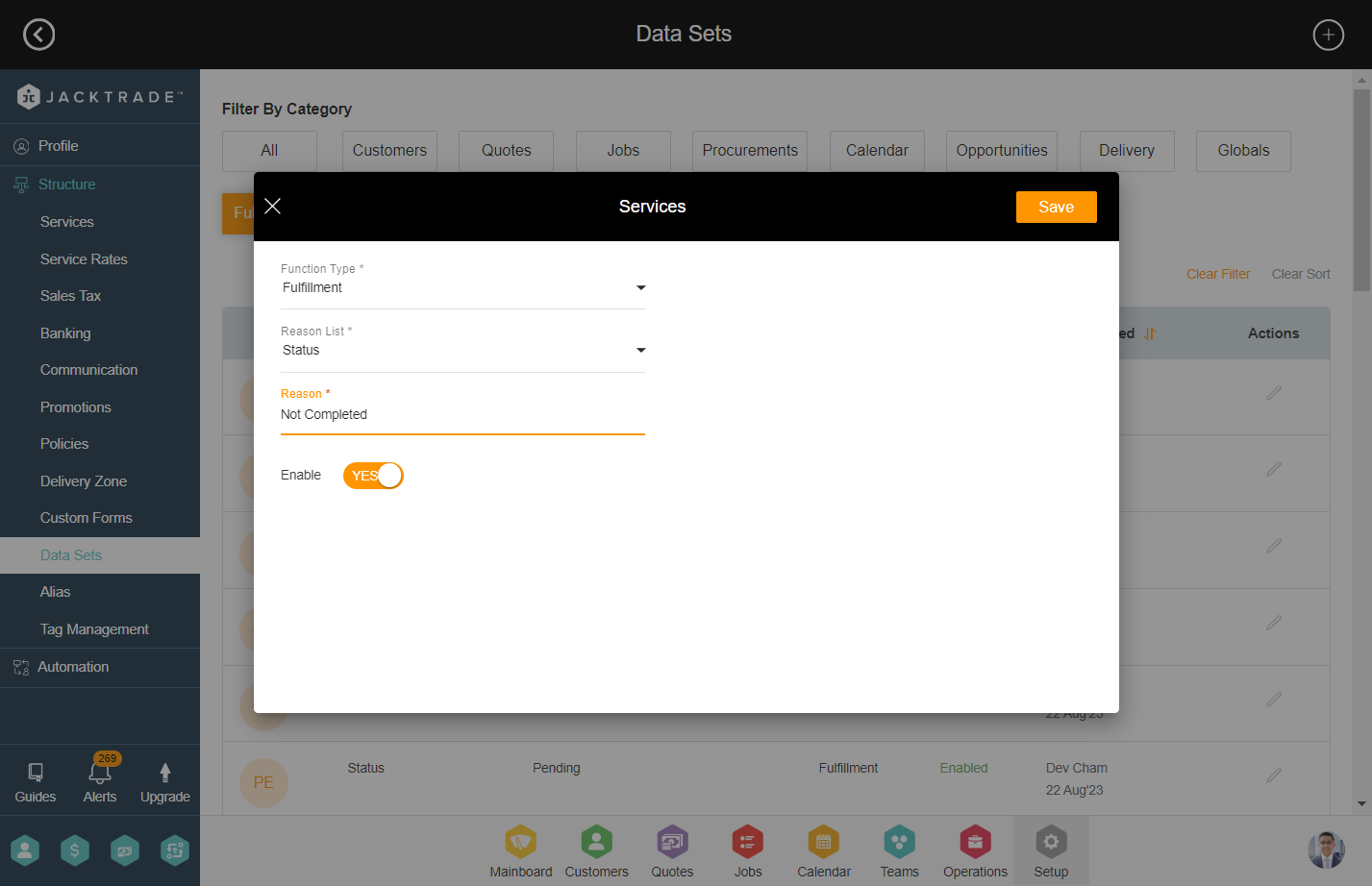Open Delivery Zone settings
The width and height of the screenshot is (1372, 886).
tap(84, 481)
